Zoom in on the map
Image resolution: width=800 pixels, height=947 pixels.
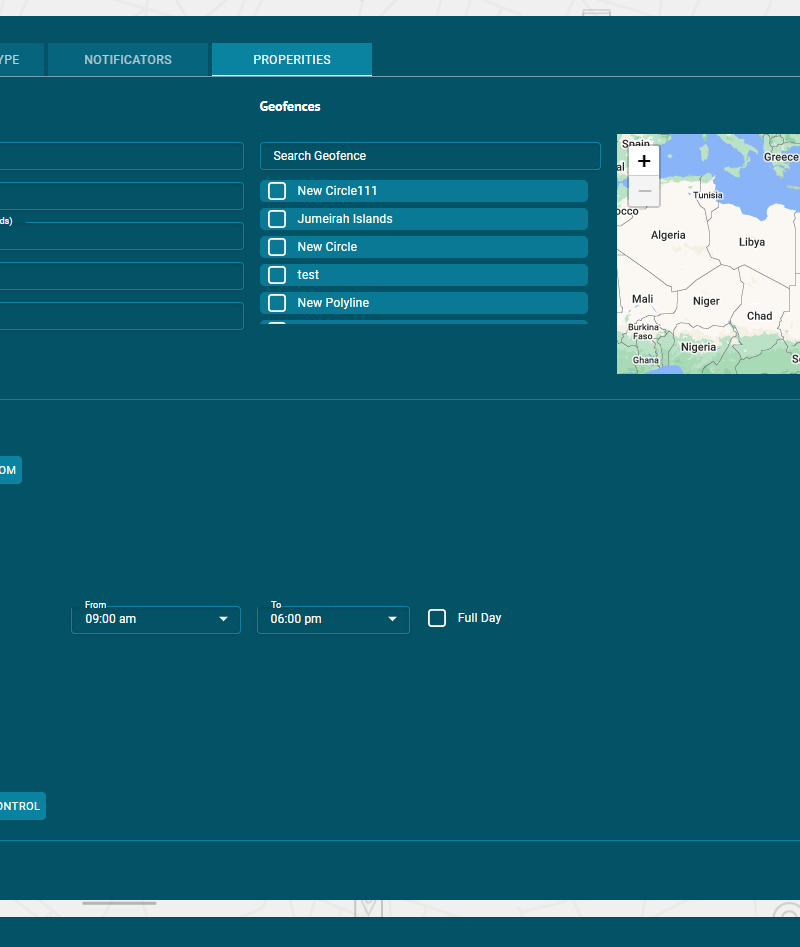point(644,161)
